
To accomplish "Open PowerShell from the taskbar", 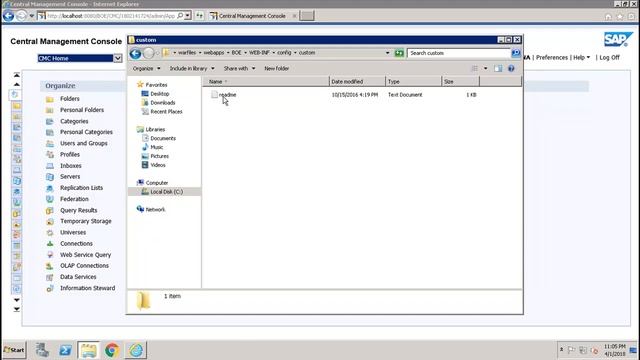I will point(65,350).
